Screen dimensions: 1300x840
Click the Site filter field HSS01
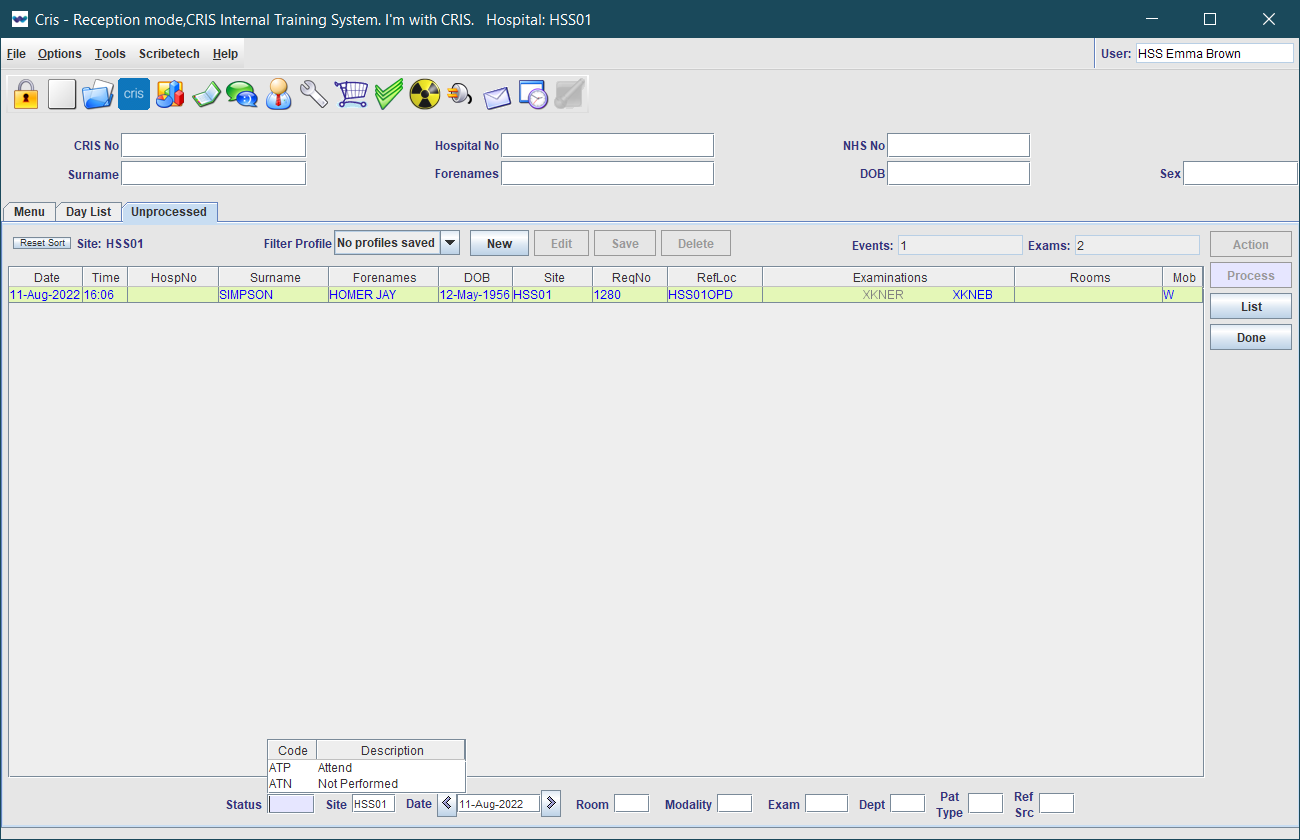373,803
